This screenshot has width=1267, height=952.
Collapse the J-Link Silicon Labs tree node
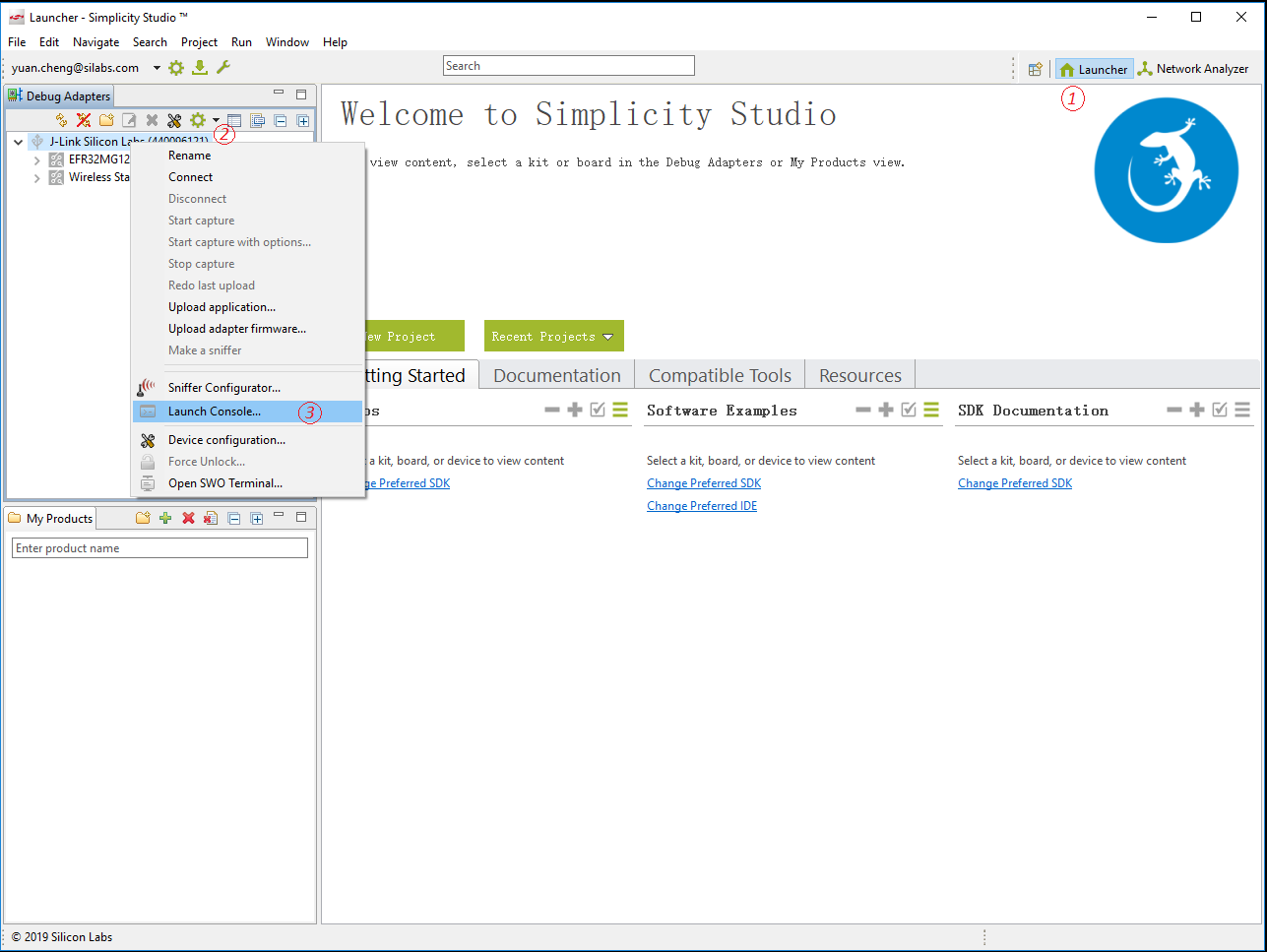(19, 142)
